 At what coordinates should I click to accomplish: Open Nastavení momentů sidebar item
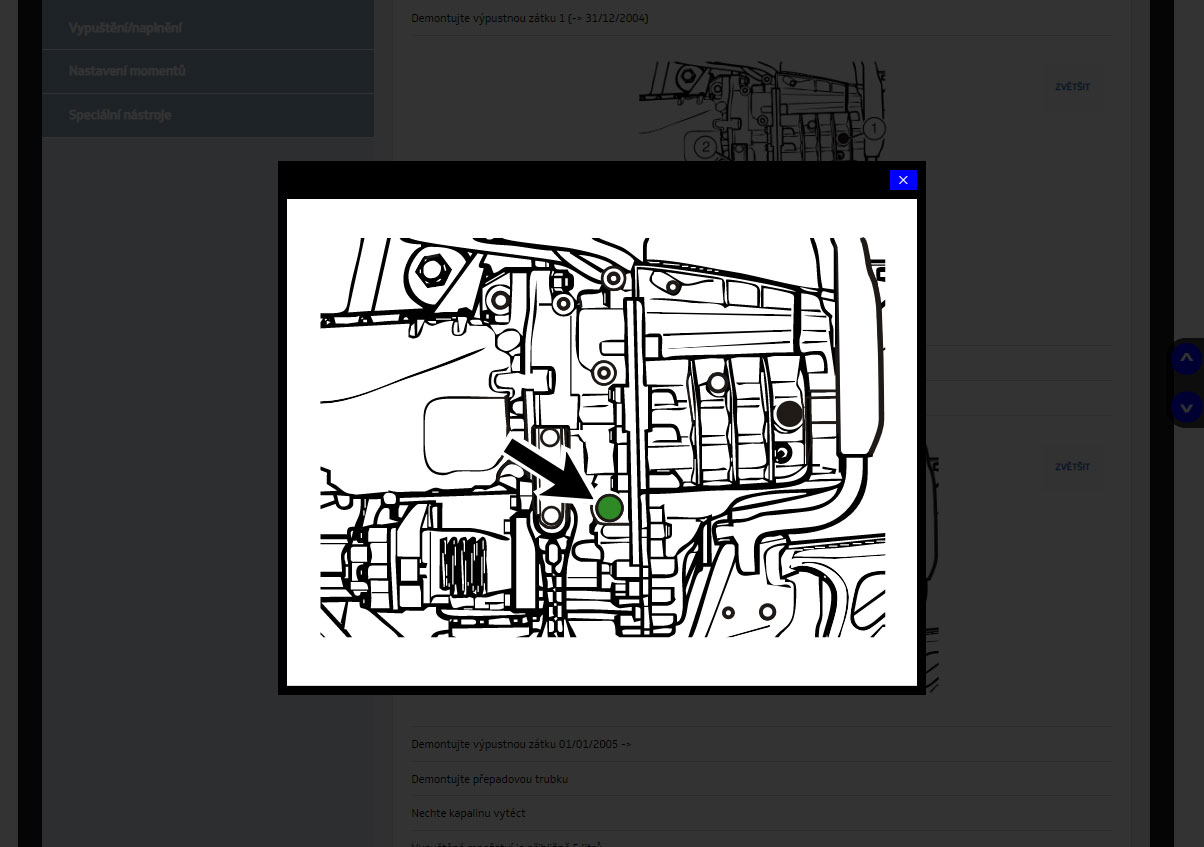click(208, 72)
